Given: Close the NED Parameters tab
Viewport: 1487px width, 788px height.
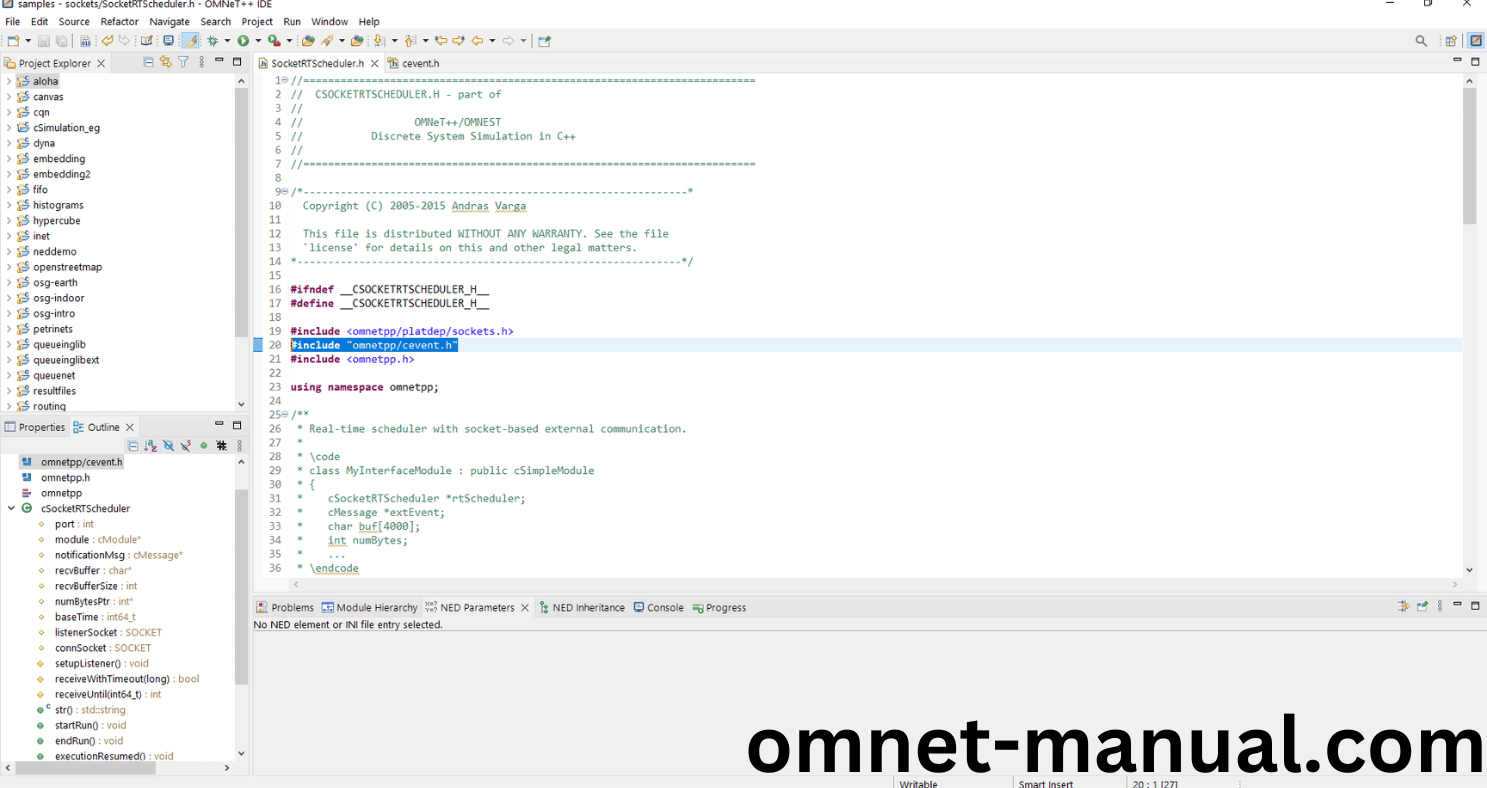Looking at the screenshot, I should pyautogui.click(x=525, y=607).
